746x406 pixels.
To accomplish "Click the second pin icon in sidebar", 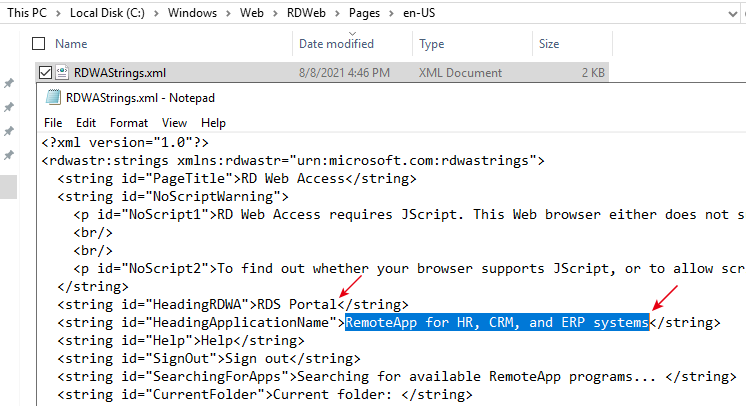I will [x=9, y=107].
